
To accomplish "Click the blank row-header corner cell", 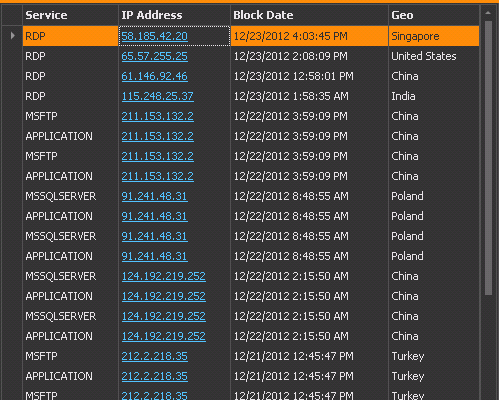I will (x=12, y=15).
